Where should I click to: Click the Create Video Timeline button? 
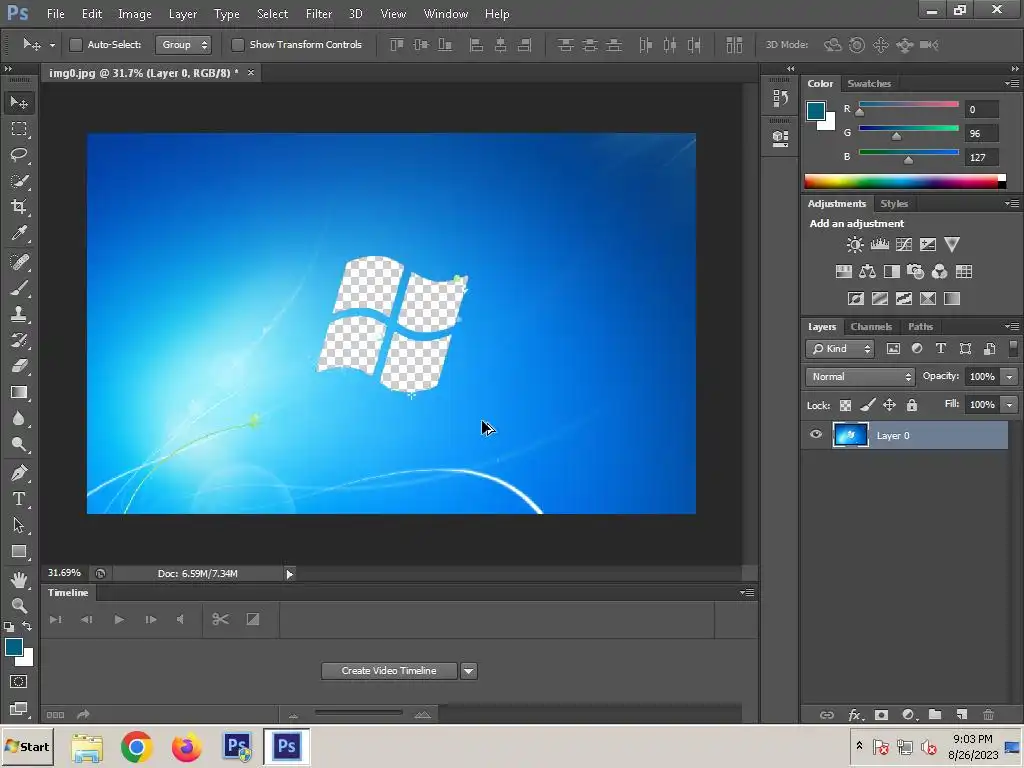[389, 671]
